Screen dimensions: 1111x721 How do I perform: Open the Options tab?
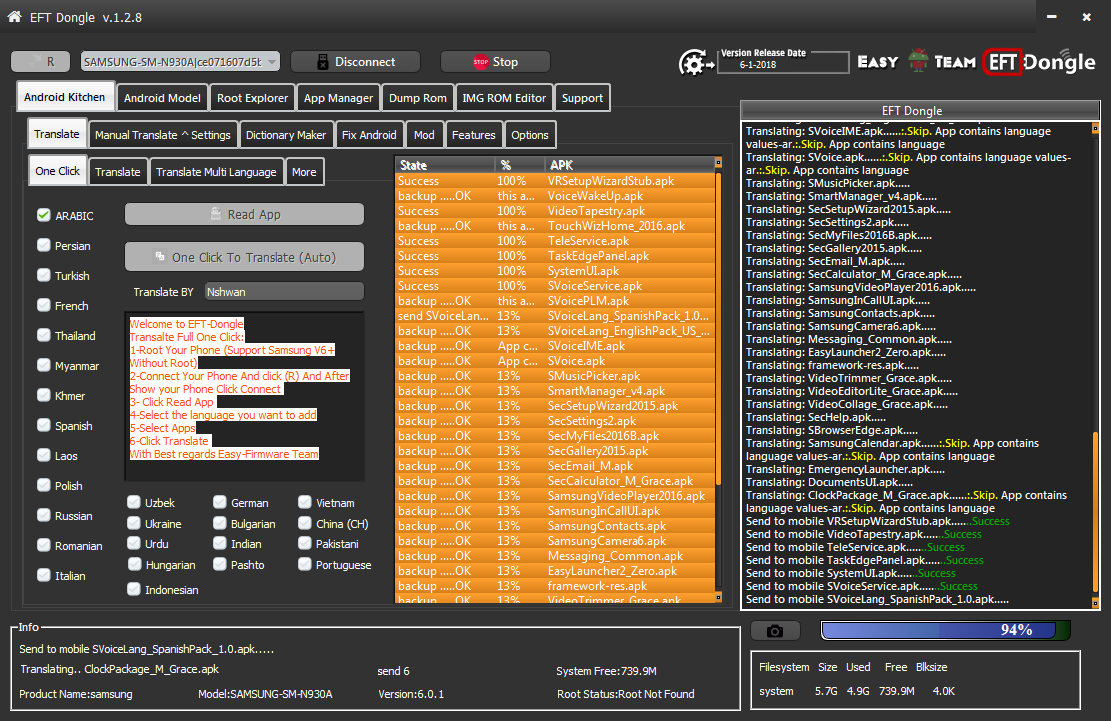click(529, 135)
